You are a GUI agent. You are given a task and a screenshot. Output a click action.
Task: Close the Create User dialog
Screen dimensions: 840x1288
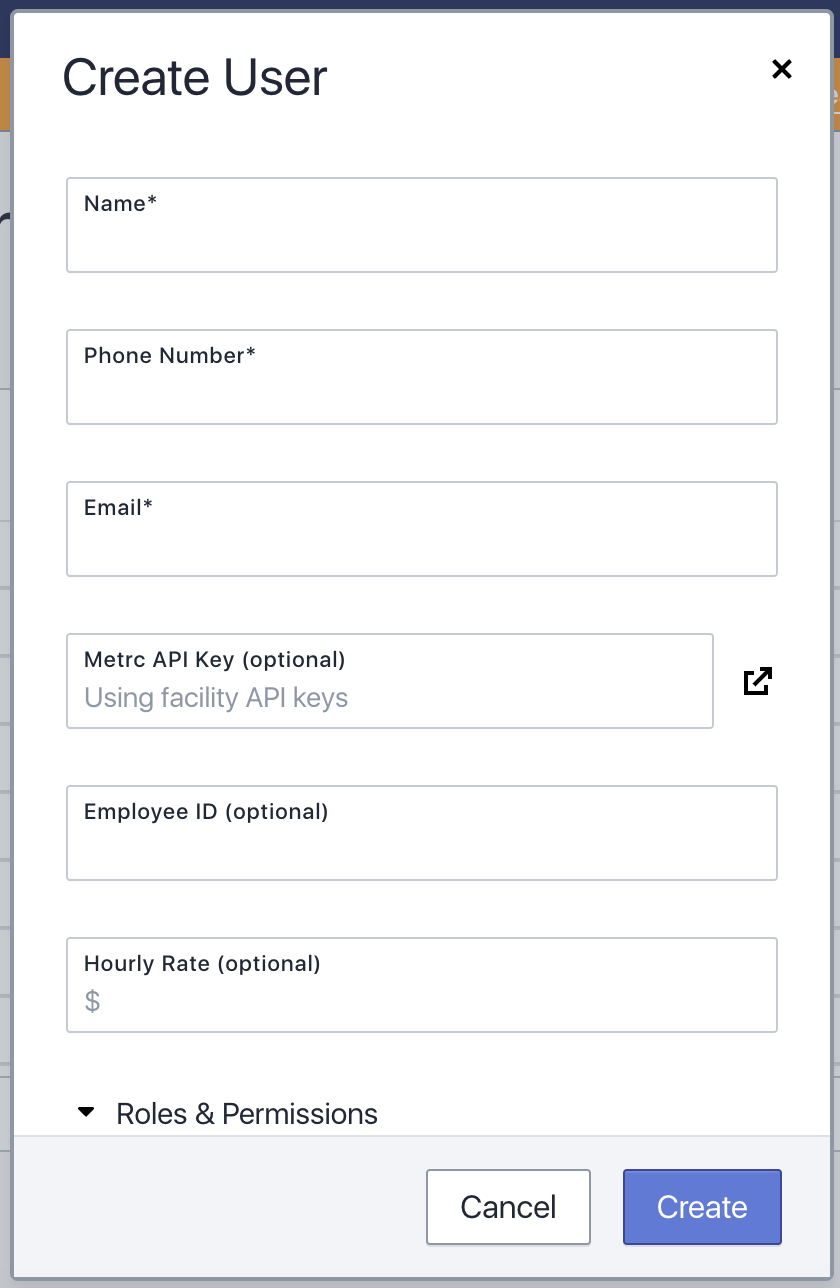click(x=782, y=69)
